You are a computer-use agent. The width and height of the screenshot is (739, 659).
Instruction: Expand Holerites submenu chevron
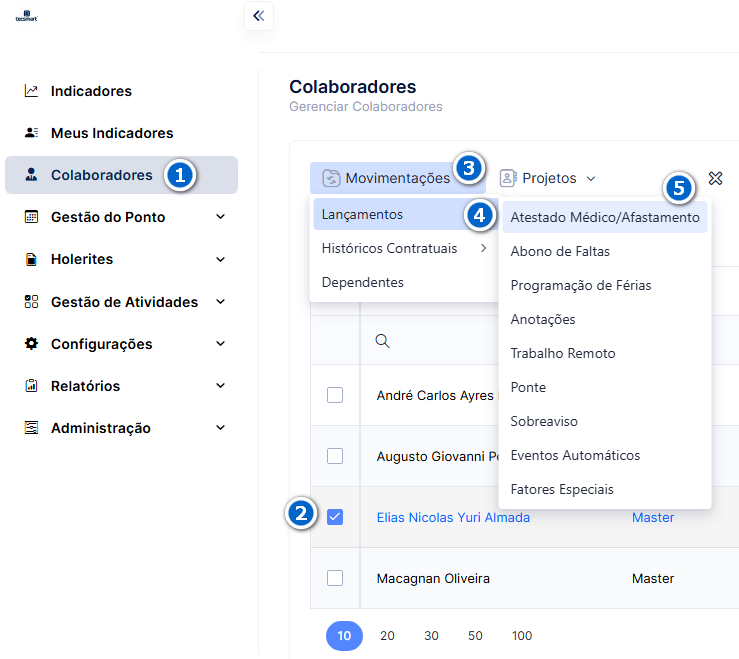(220, 259)
